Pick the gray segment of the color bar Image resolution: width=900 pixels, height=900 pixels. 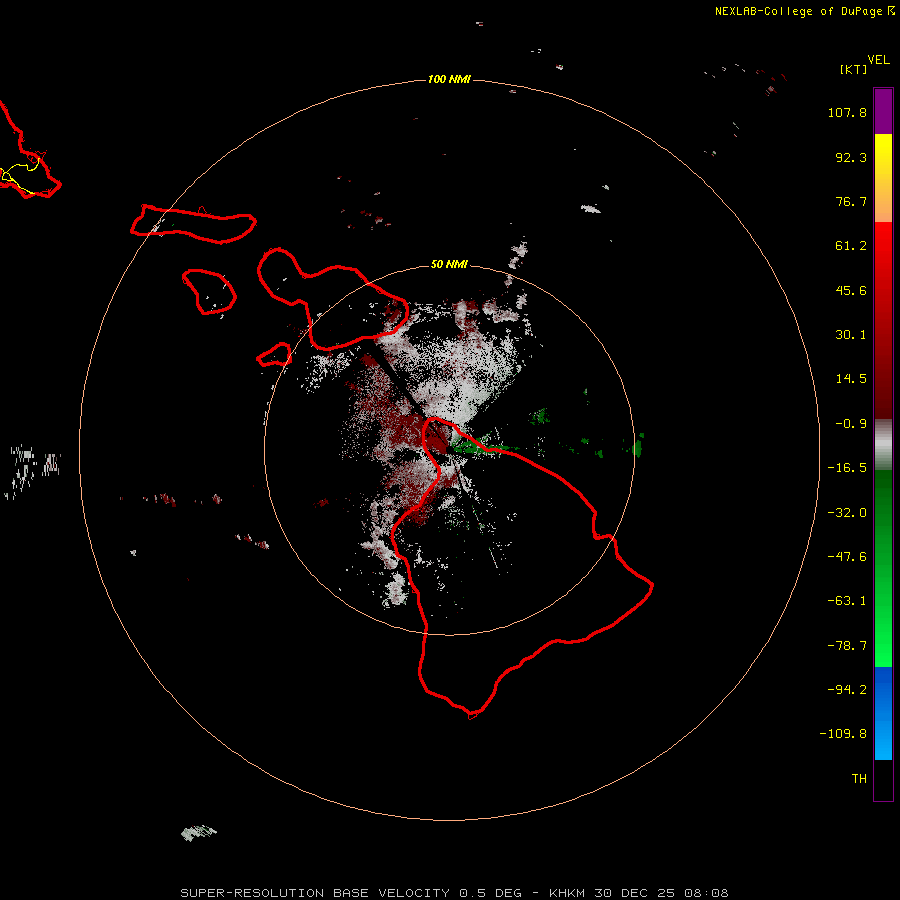(883, 445)
